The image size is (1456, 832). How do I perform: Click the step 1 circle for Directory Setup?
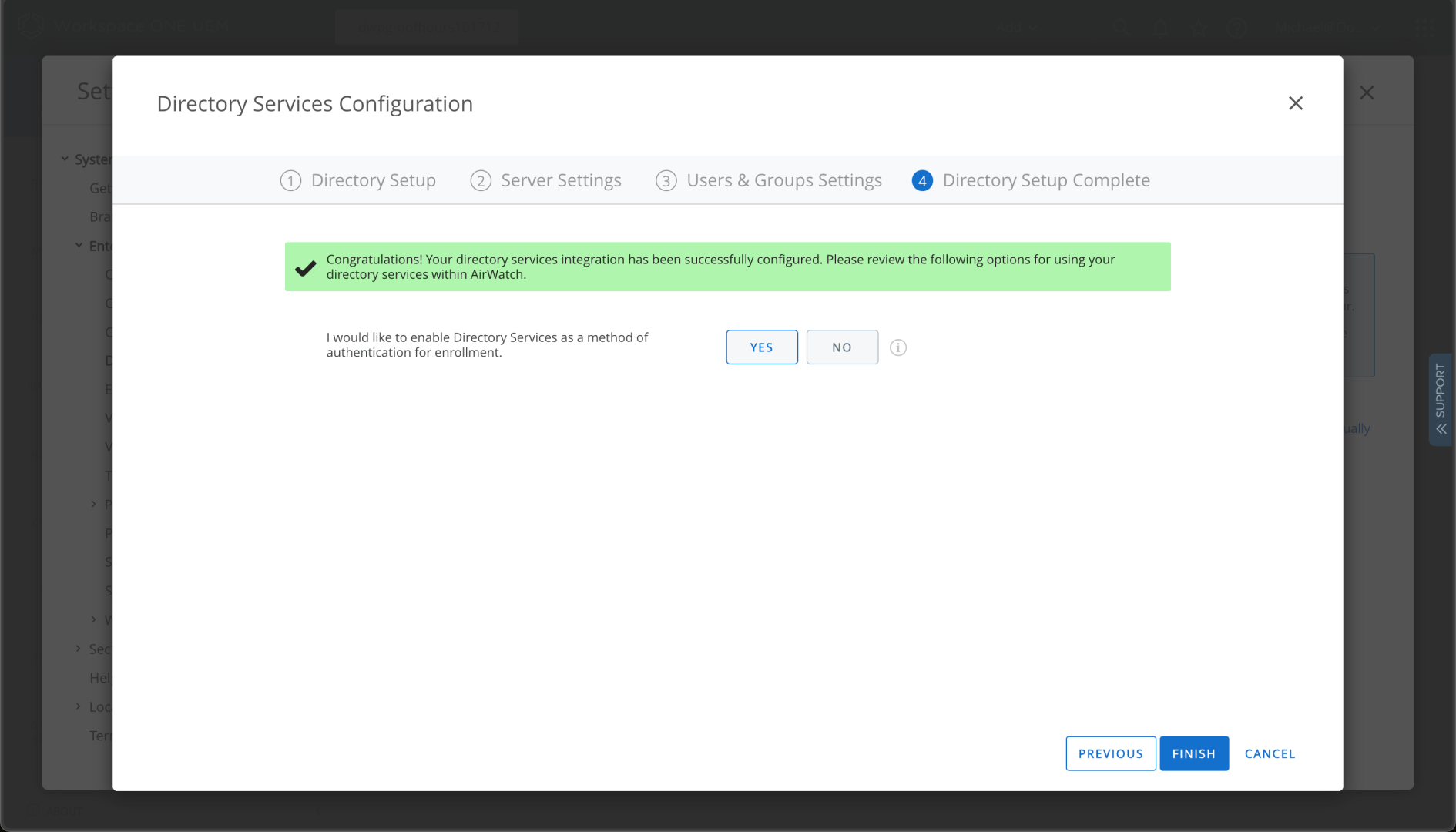290,180
